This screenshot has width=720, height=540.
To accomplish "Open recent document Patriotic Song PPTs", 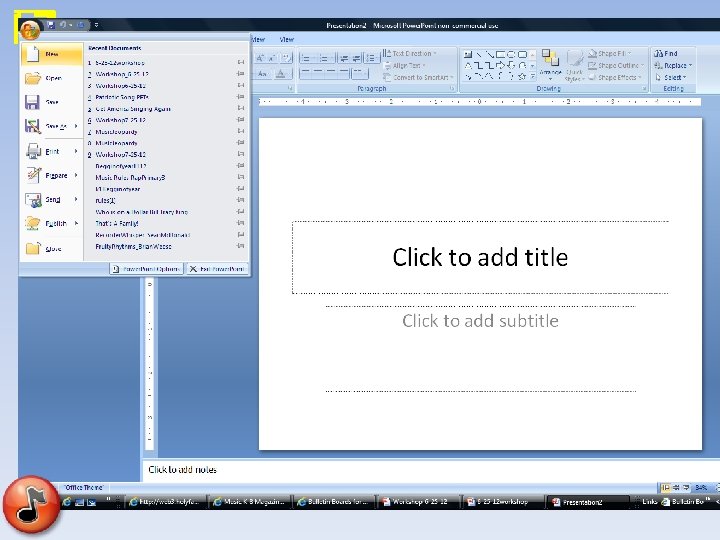I will (x=122, y=97).
